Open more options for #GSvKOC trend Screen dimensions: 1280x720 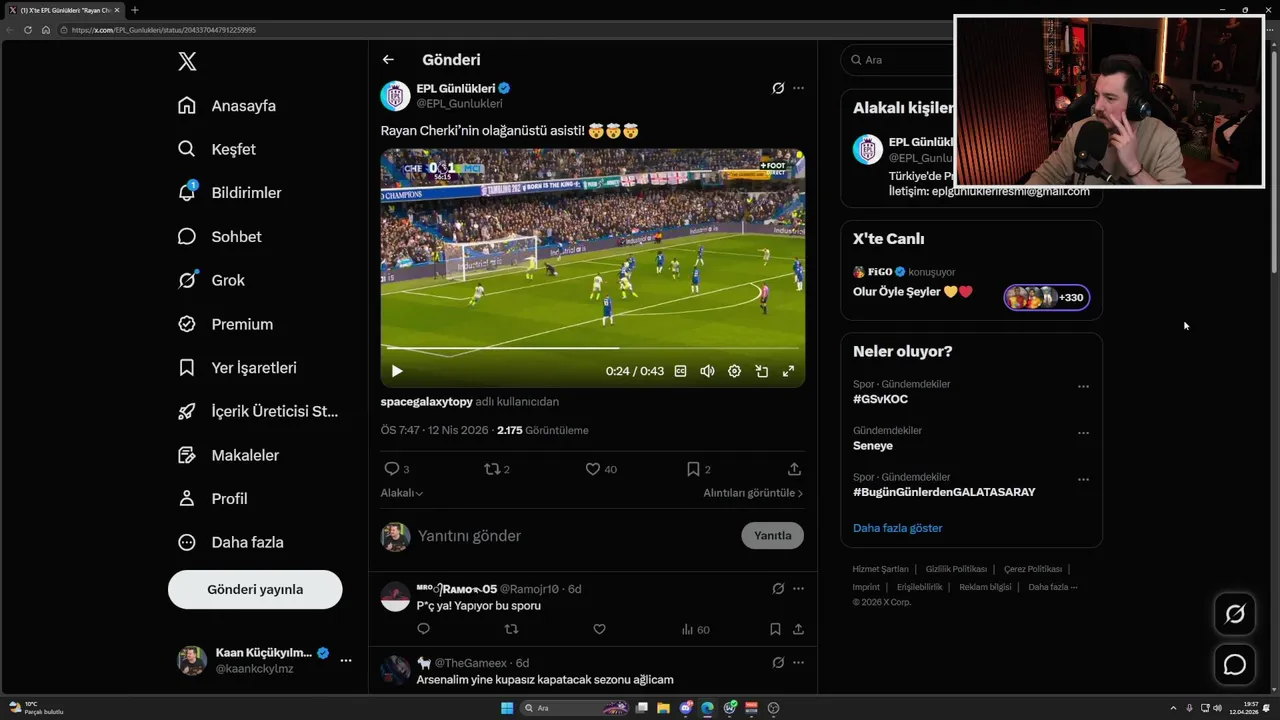click(x=1083, y=386)
